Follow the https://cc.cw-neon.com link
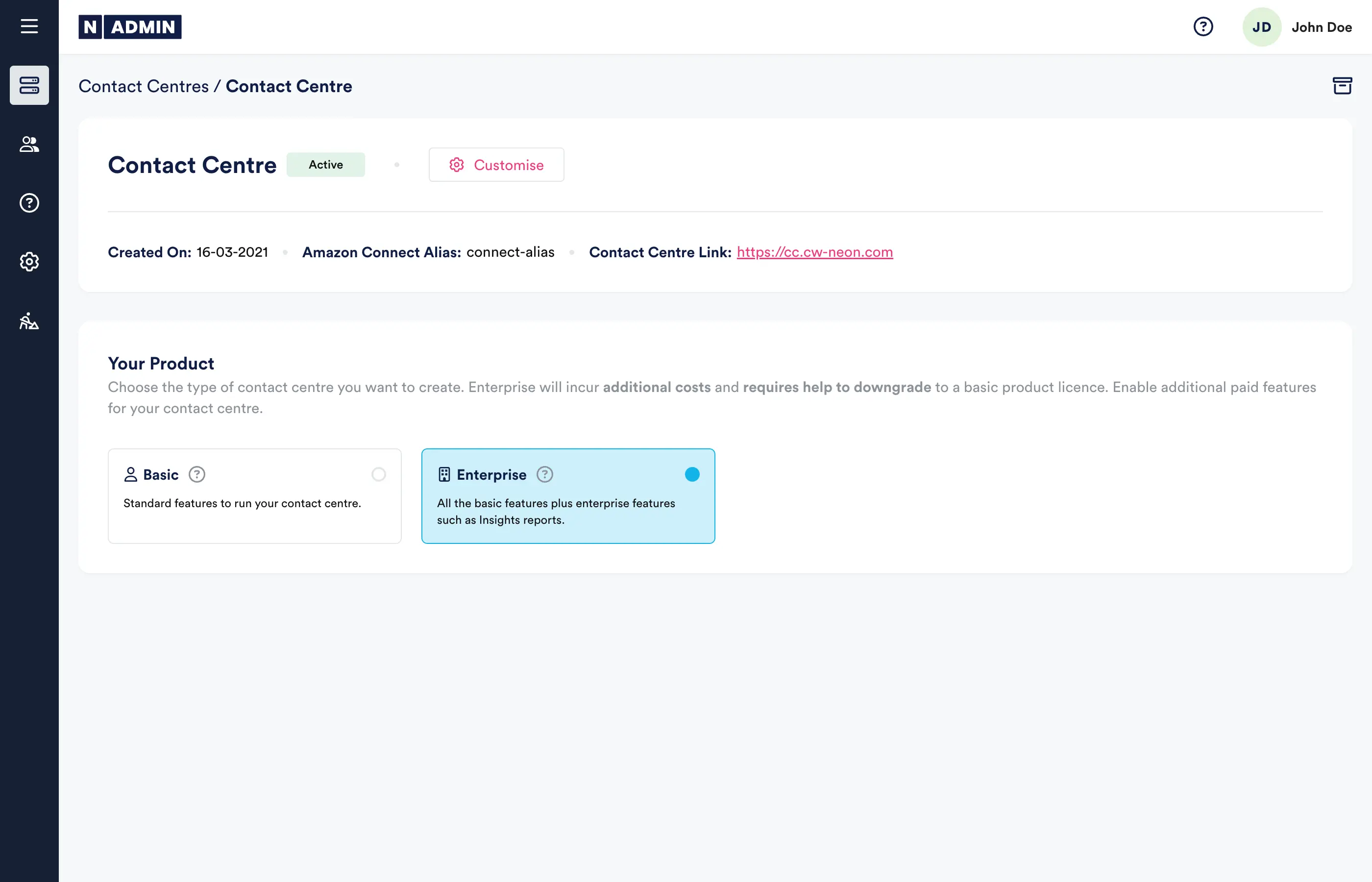This screenshot has height=882, width=1372. (815, 252)
